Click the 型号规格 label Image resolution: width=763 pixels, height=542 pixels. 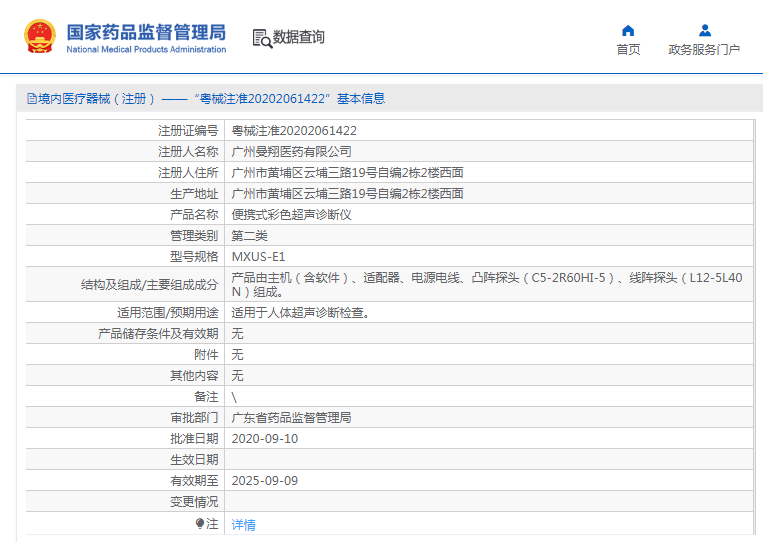194,257
